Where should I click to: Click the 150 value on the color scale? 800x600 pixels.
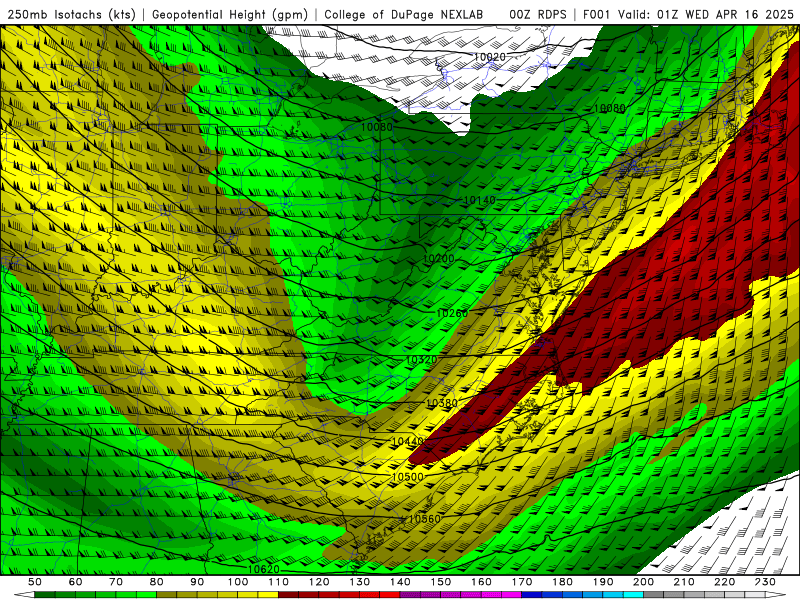point(441,582)
